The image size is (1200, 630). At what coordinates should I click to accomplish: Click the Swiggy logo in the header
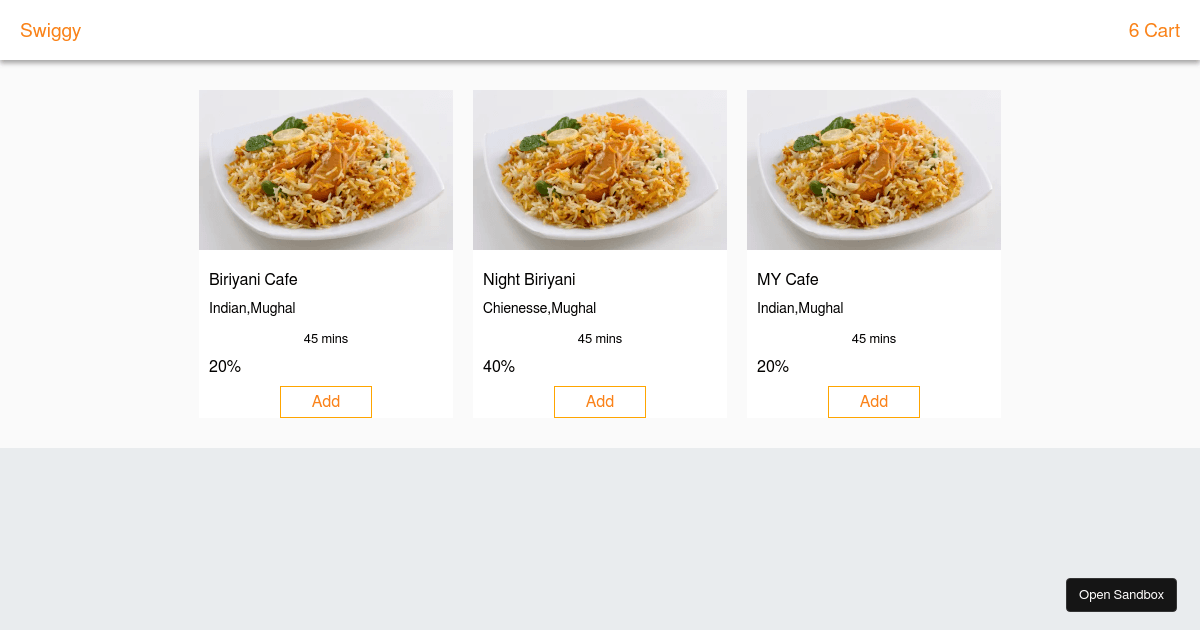coord(50,30)
